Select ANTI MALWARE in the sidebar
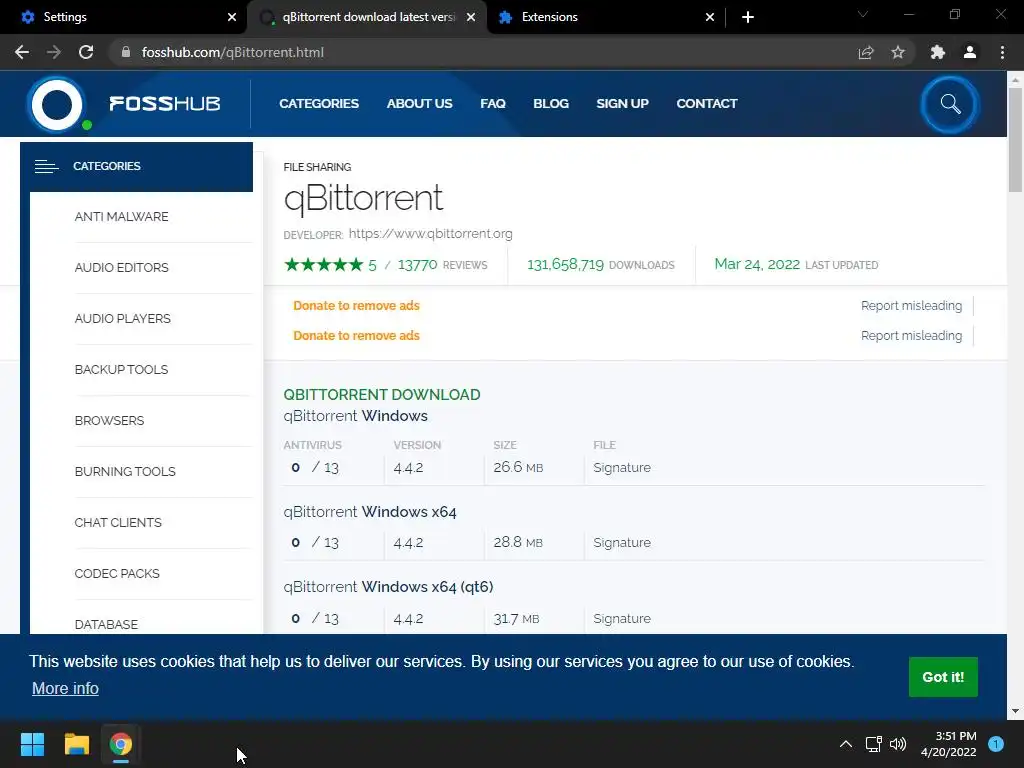 tap(121, 217)
